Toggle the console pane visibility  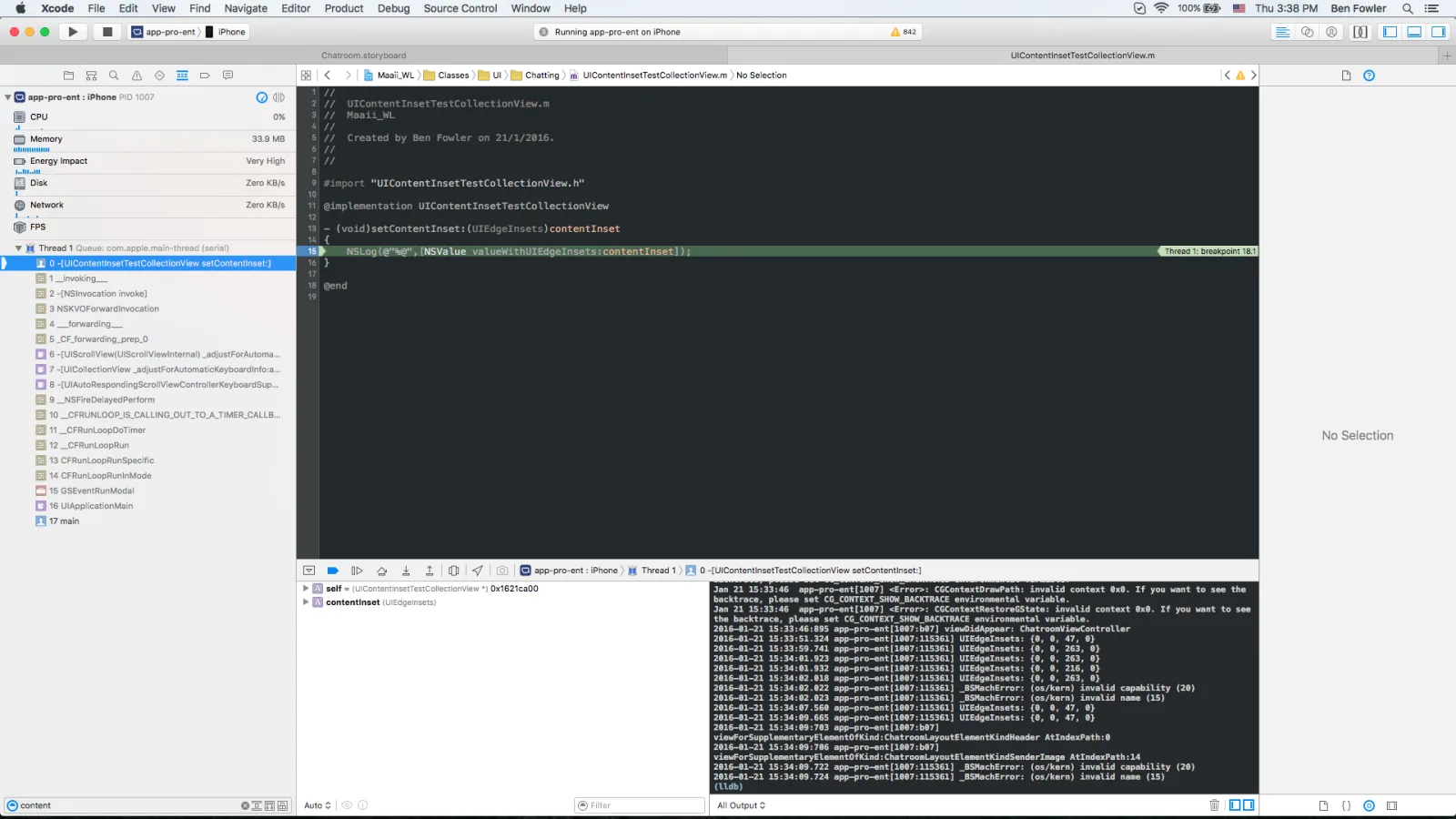tap(1249, 805)
